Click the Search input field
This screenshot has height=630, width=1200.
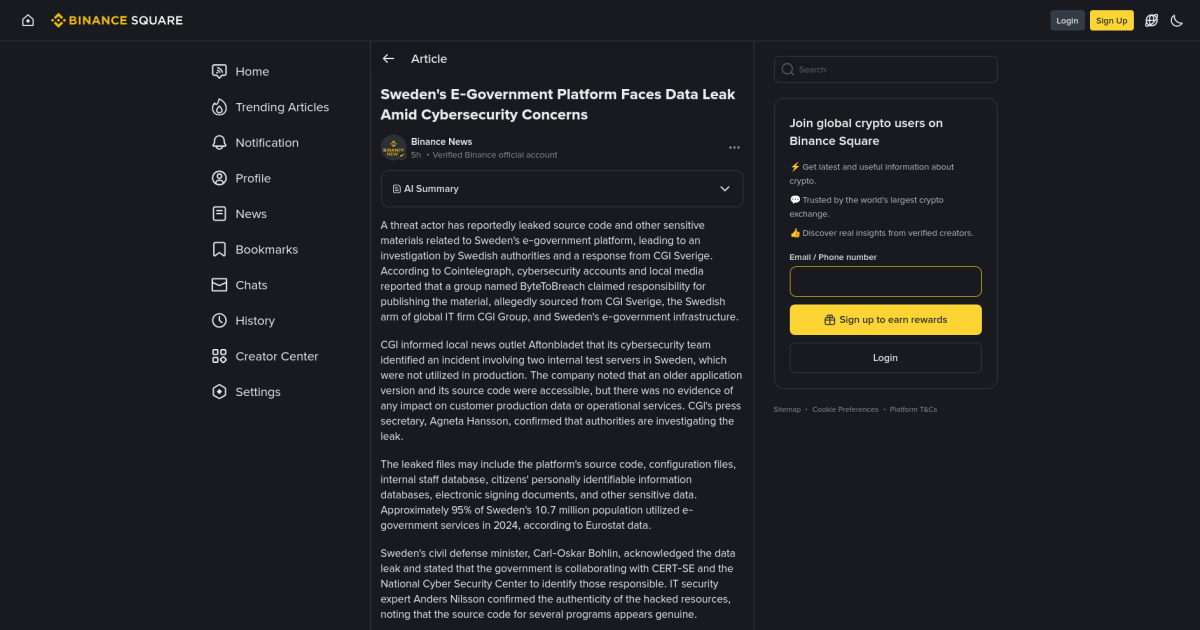click(x=885, y=69)
